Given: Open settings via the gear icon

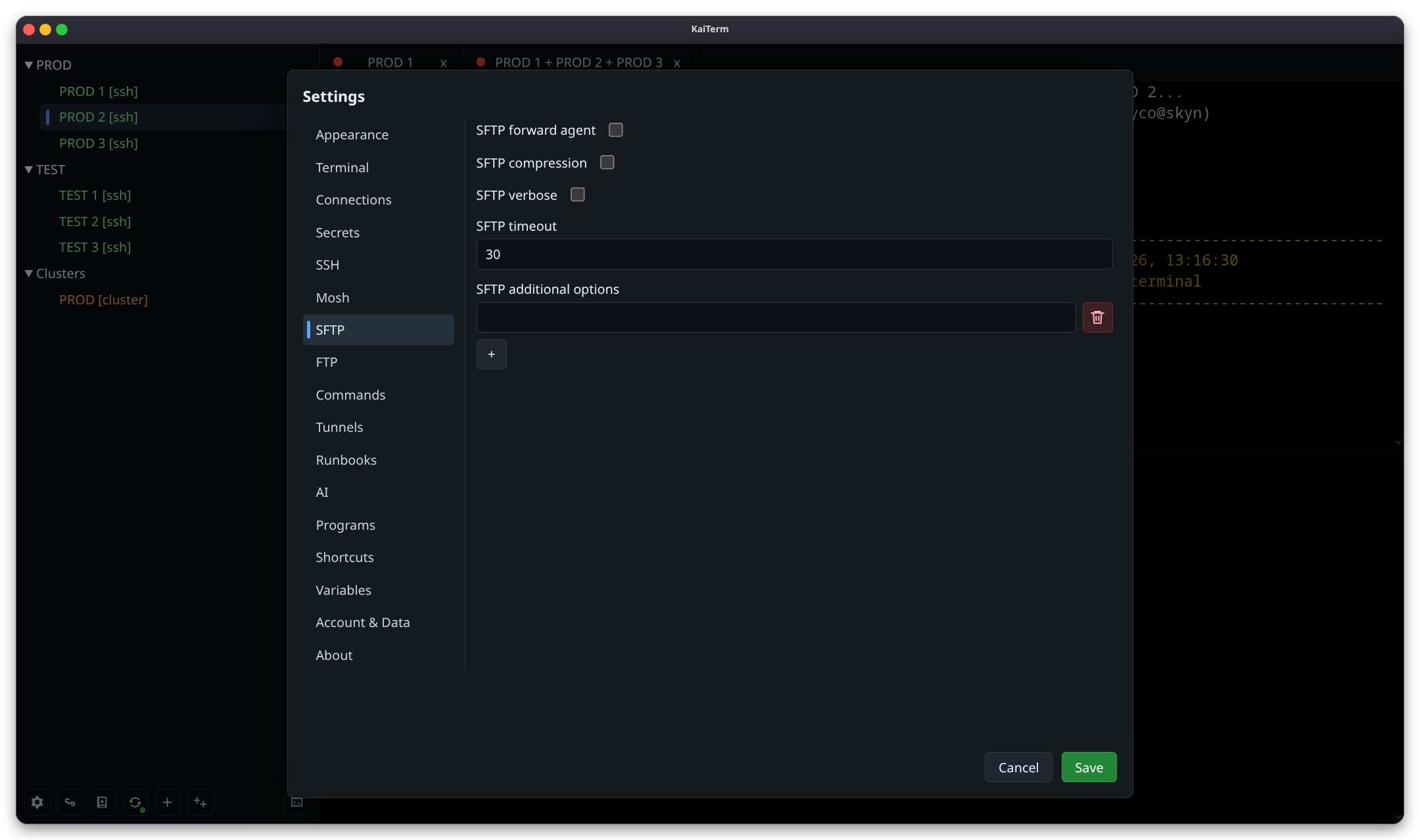Looking at the screenshot, I should coord(37,802).
